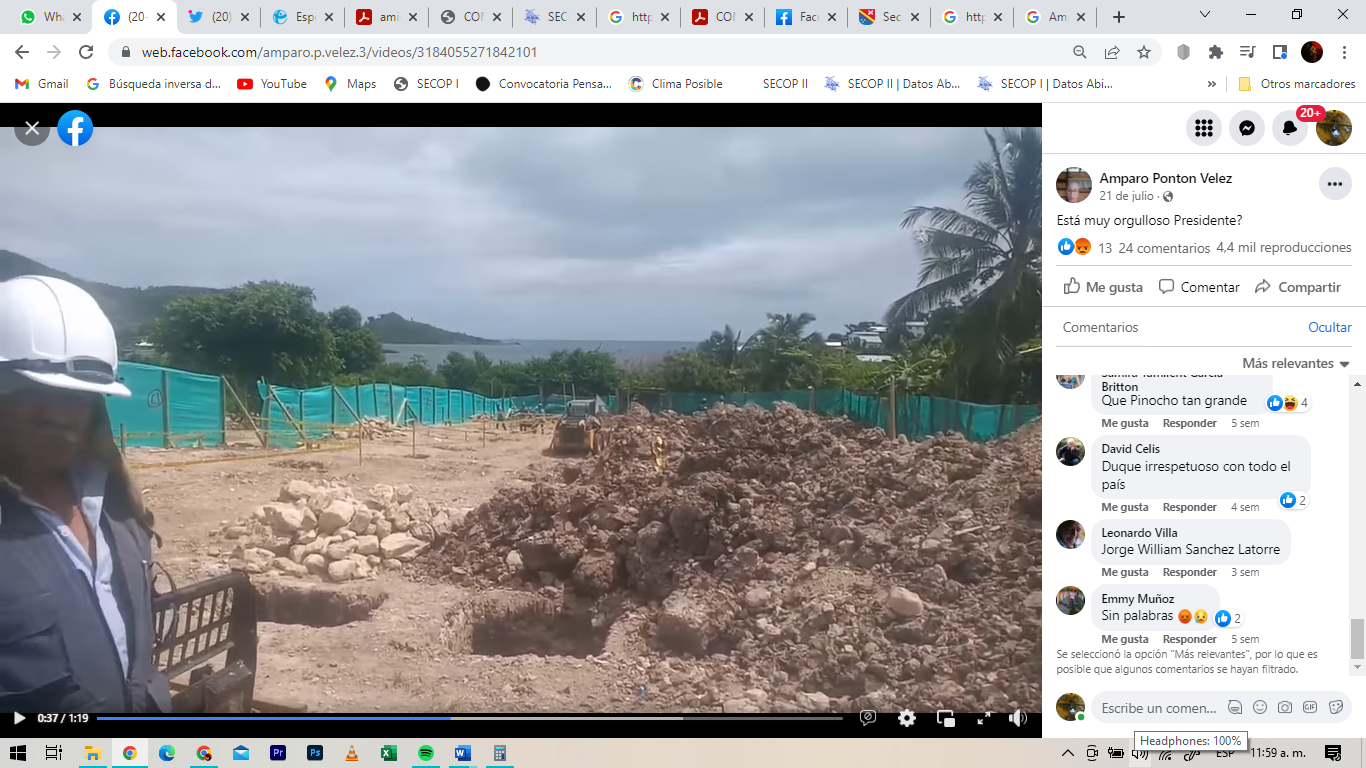Open Windows Start menu
1366x768 pixels.
(17, 753)
